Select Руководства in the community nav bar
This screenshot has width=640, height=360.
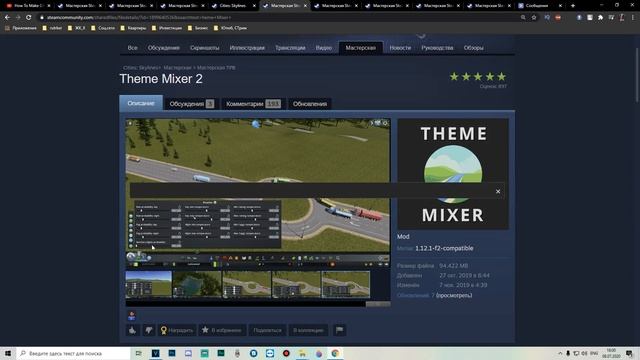[x=437, y=48]
